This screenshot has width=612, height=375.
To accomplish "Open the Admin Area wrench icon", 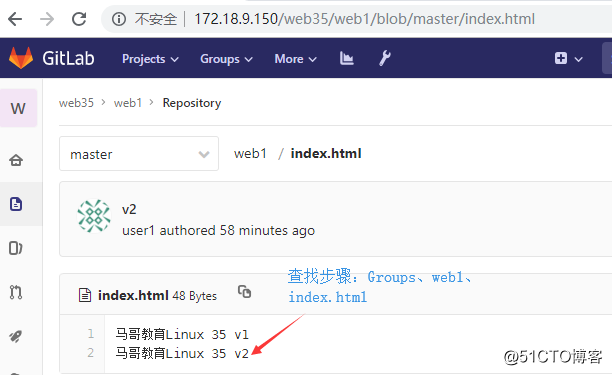I will [x=385, y=59].
